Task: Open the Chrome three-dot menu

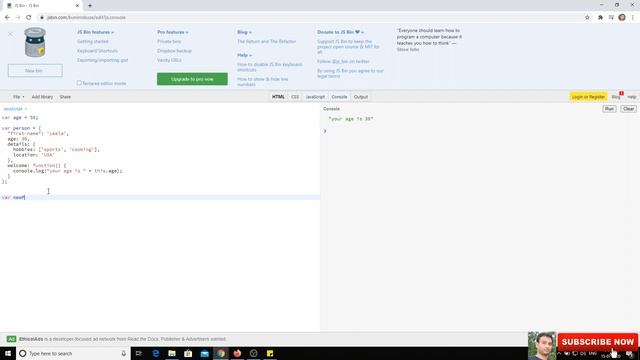Action: click(633, 18)
